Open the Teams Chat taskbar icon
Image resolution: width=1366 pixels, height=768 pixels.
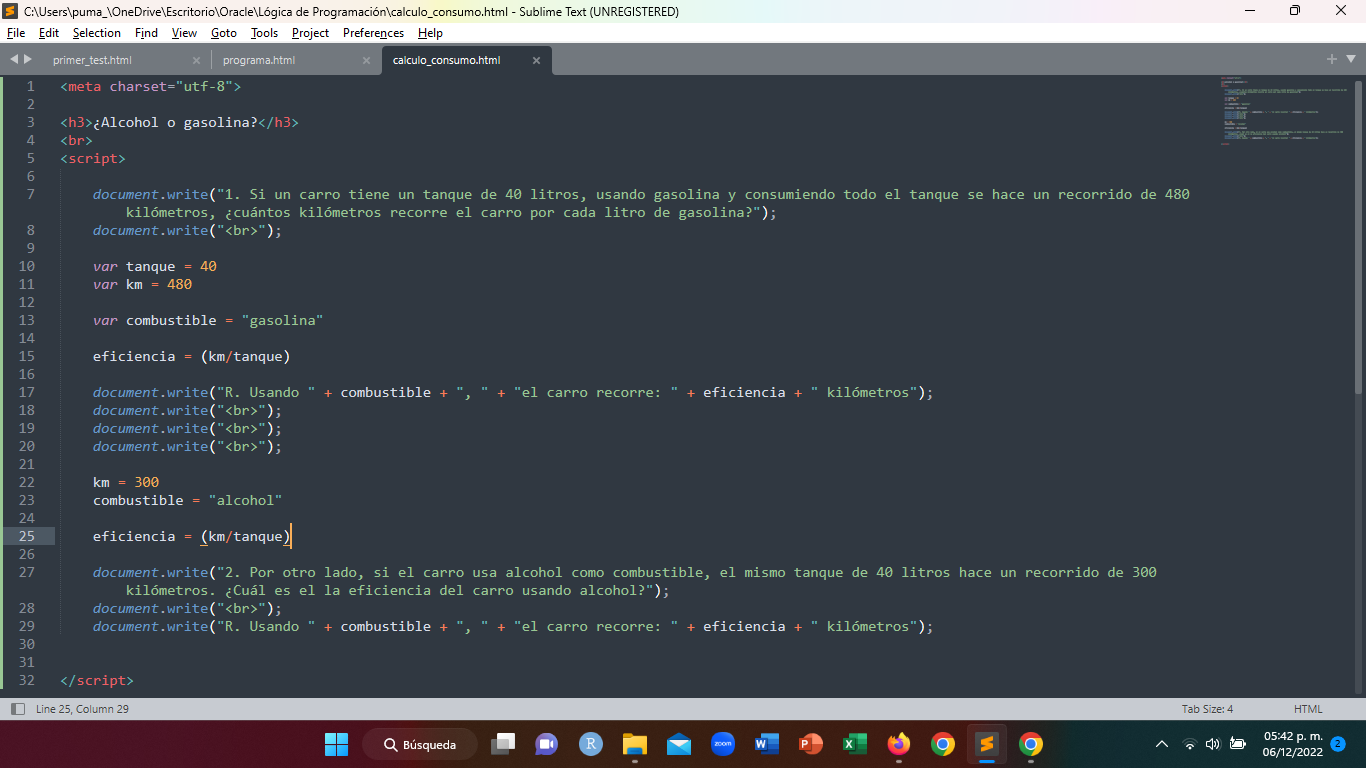546,744
